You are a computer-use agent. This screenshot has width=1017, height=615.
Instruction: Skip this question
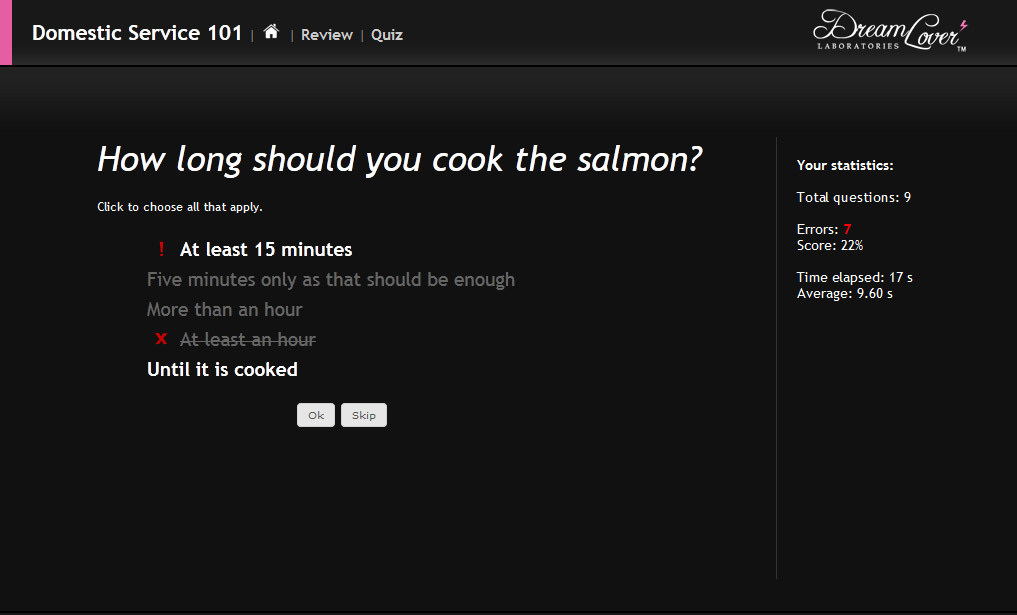click(364, 415)
